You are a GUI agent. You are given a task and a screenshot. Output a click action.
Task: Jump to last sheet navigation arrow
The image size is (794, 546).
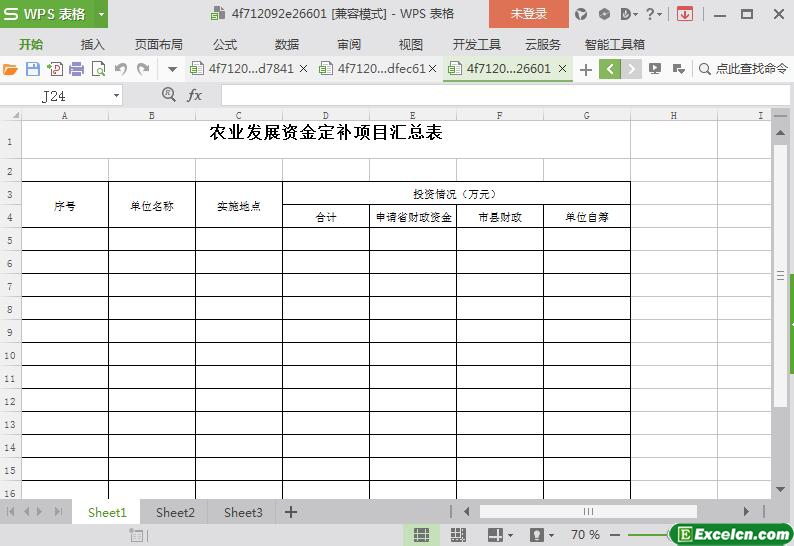59,512
